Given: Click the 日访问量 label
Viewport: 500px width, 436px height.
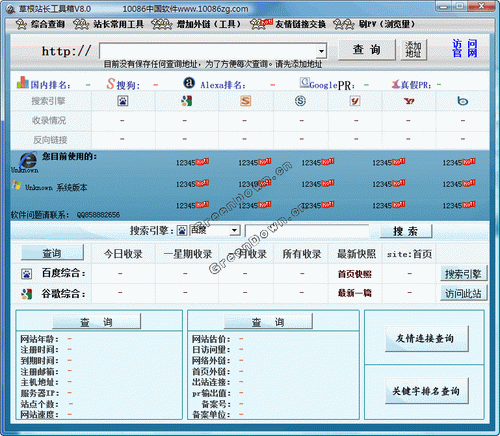Looking at the screenshot, I should pos(211,350).
